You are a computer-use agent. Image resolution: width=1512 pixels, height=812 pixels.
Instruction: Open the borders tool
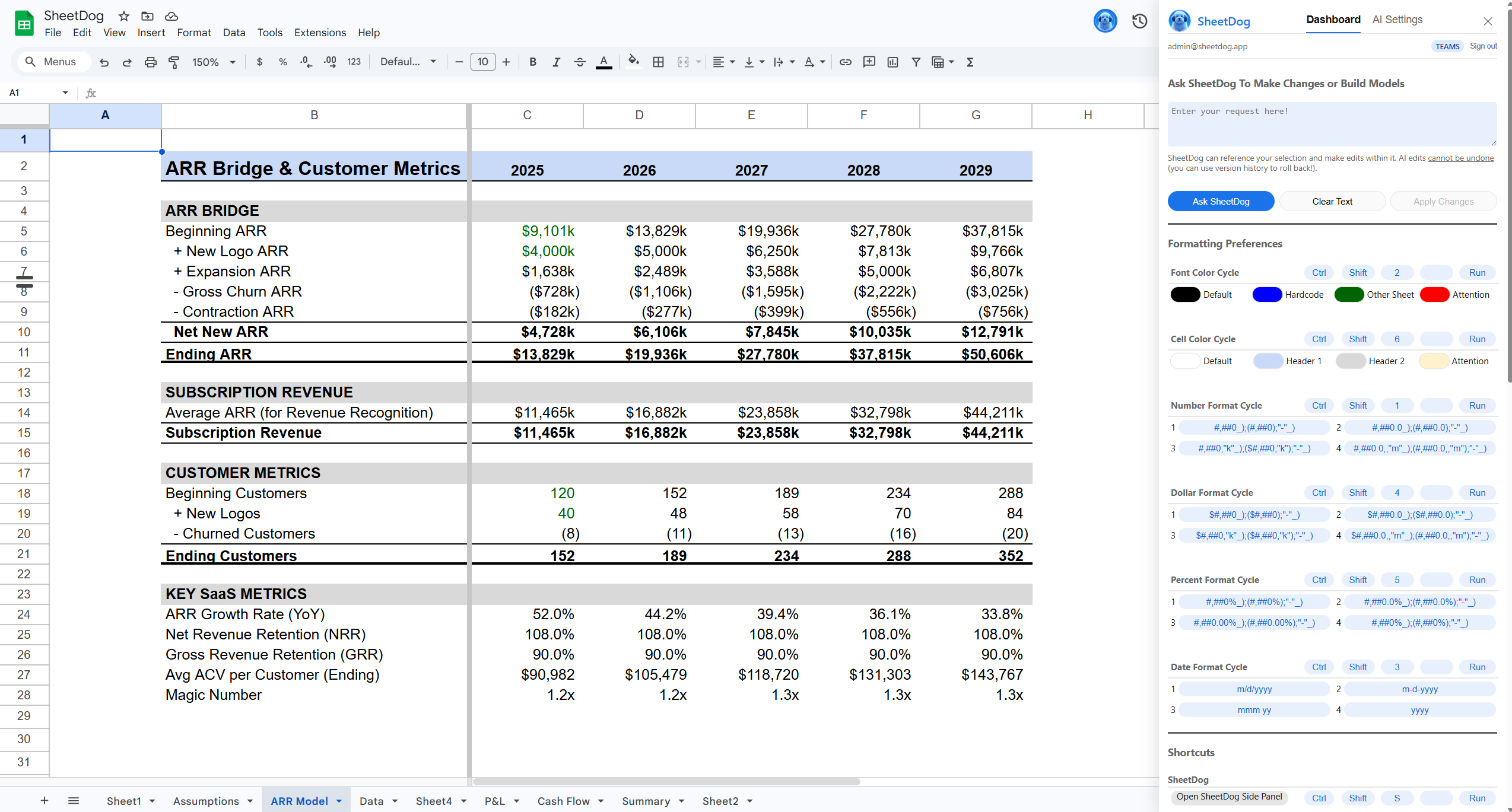[x=658, y=62]
